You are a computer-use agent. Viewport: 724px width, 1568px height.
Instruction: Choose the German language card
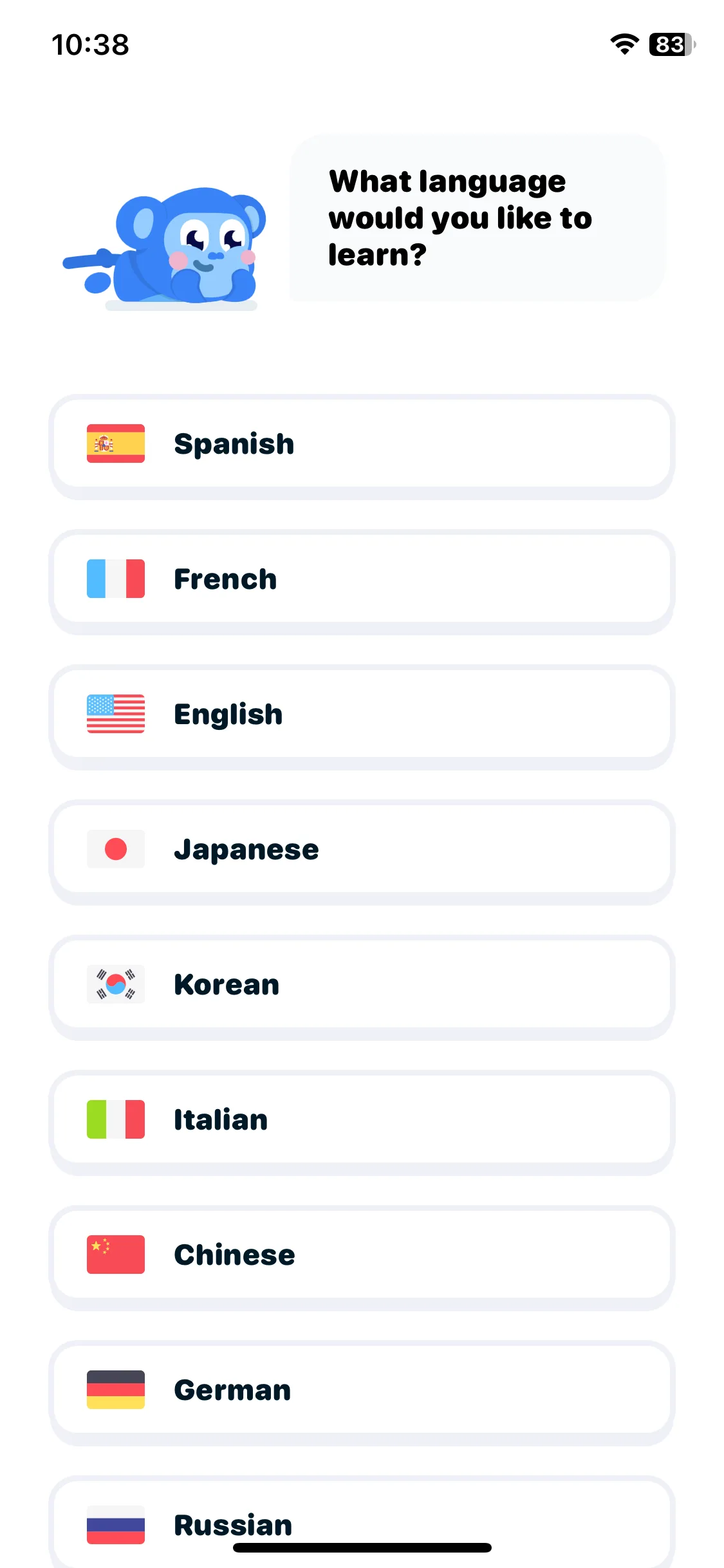pyautogui.click(x=362, y=1393)
